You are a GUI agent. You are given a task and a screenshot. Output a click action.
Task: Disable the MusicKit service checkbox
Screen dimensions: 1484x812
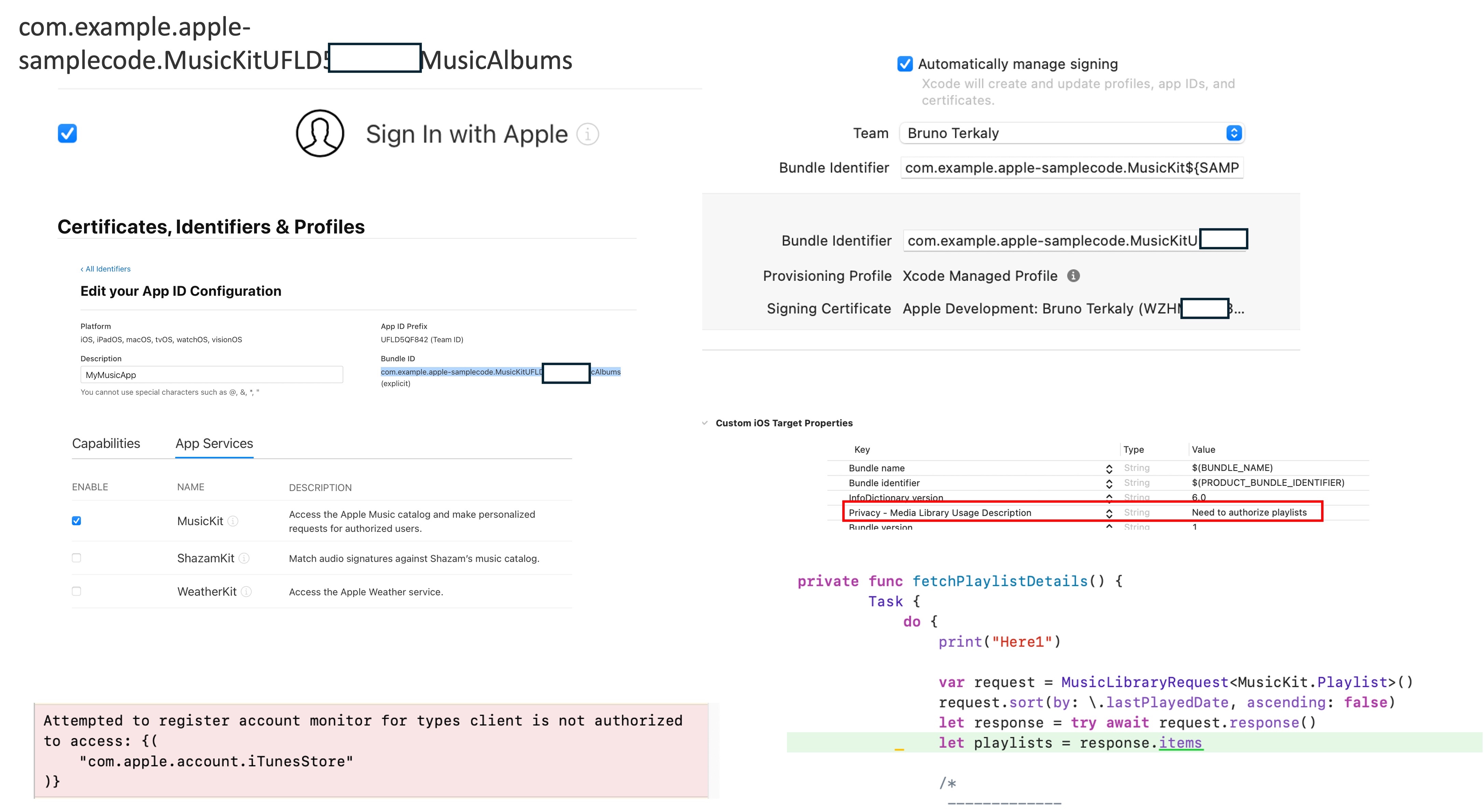[76, 521]
